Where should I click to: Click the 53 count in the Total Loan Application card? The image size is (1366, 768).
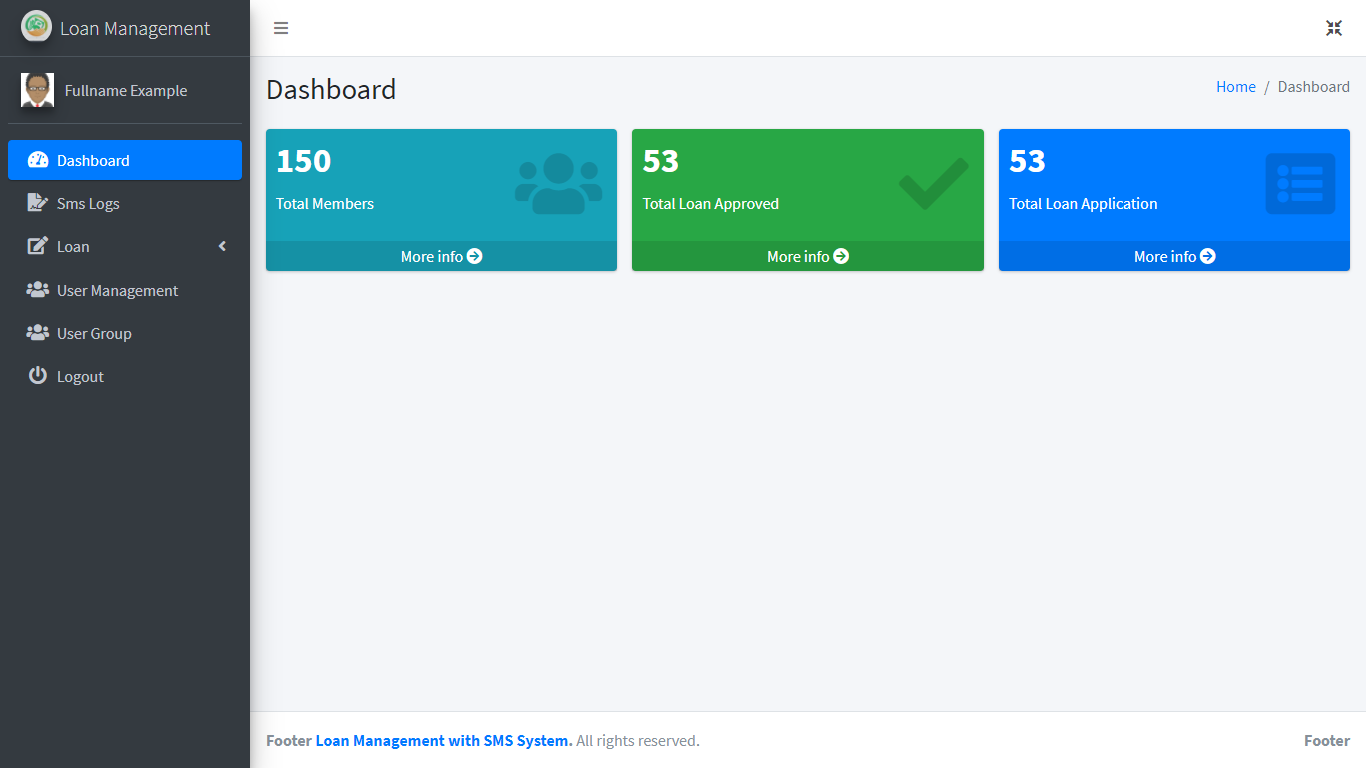tap(1028, 161)
